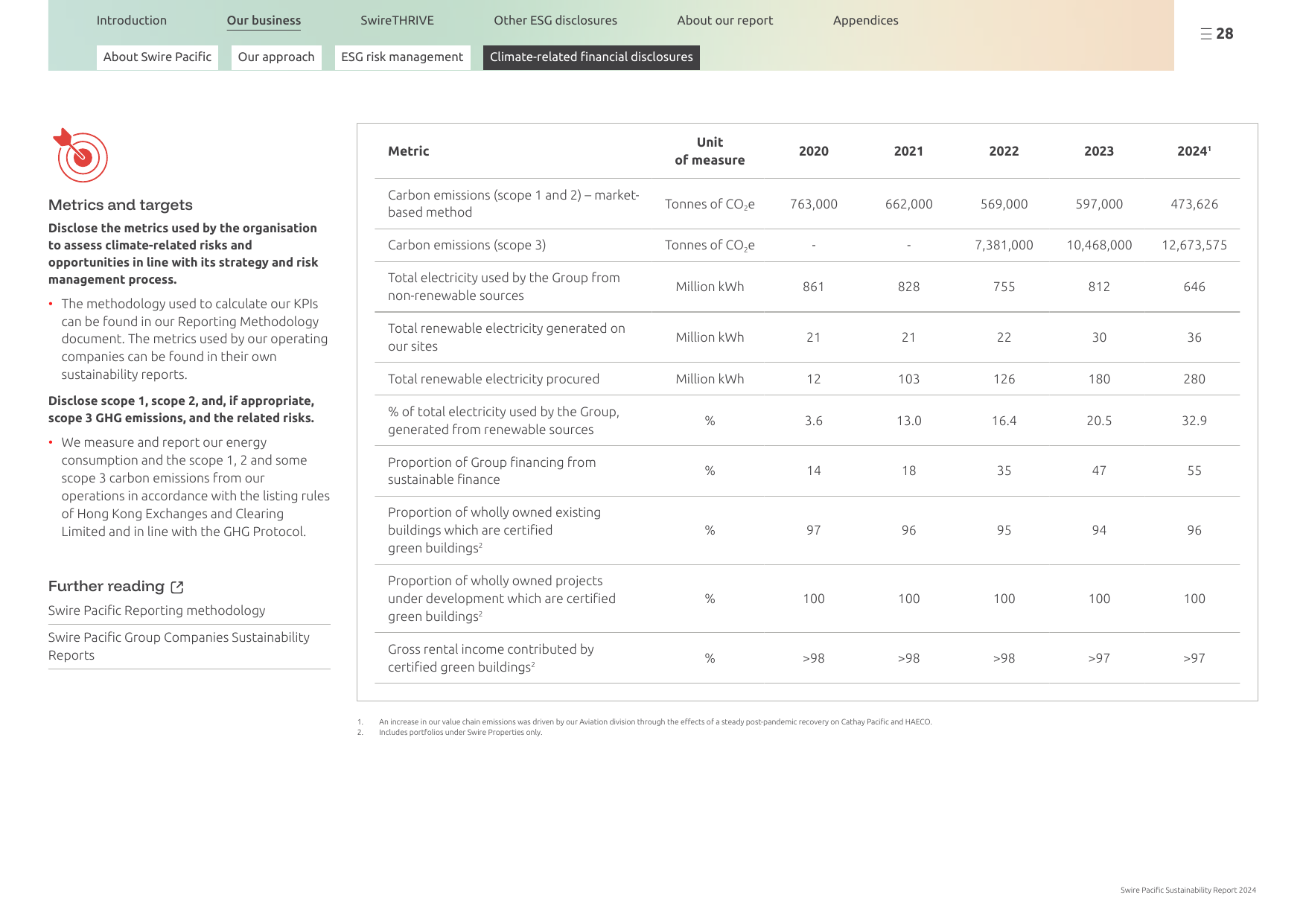Click the value 646 for non-renewable electricity
Viewport: 1306px width, 924px height.
[1194, 287]
